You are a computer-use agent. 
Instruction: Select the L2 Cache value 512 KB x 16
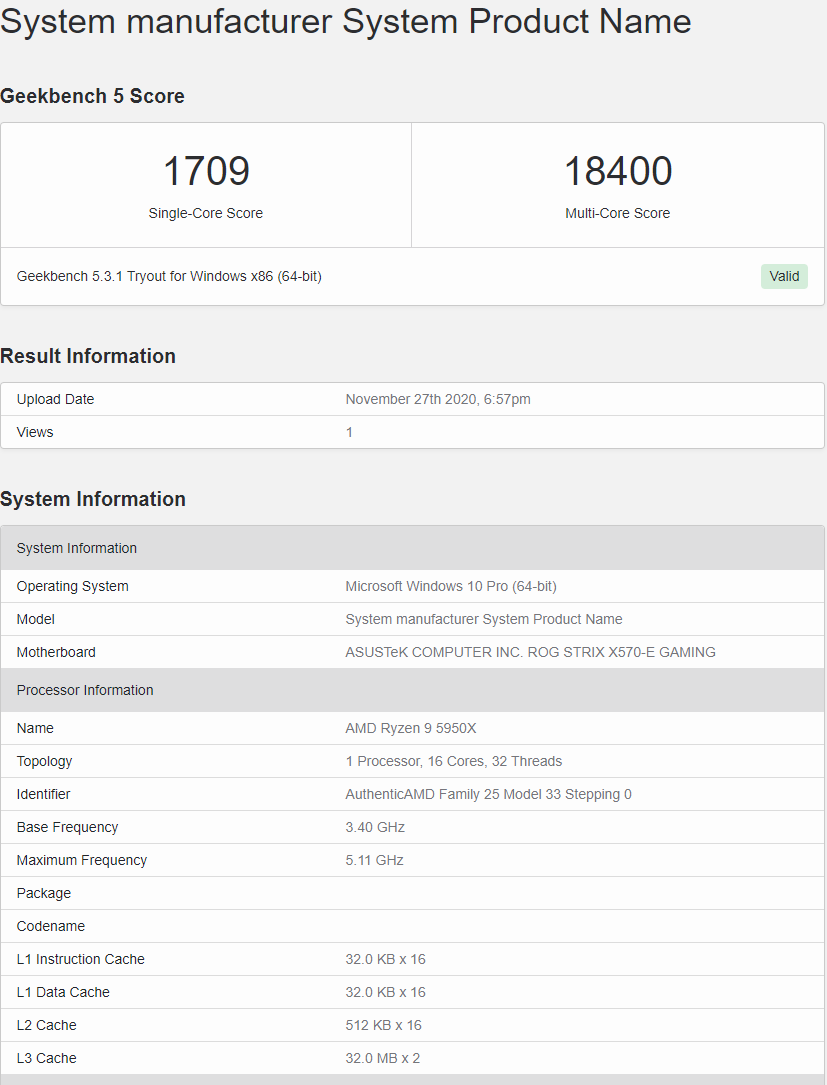point(383,1025)
